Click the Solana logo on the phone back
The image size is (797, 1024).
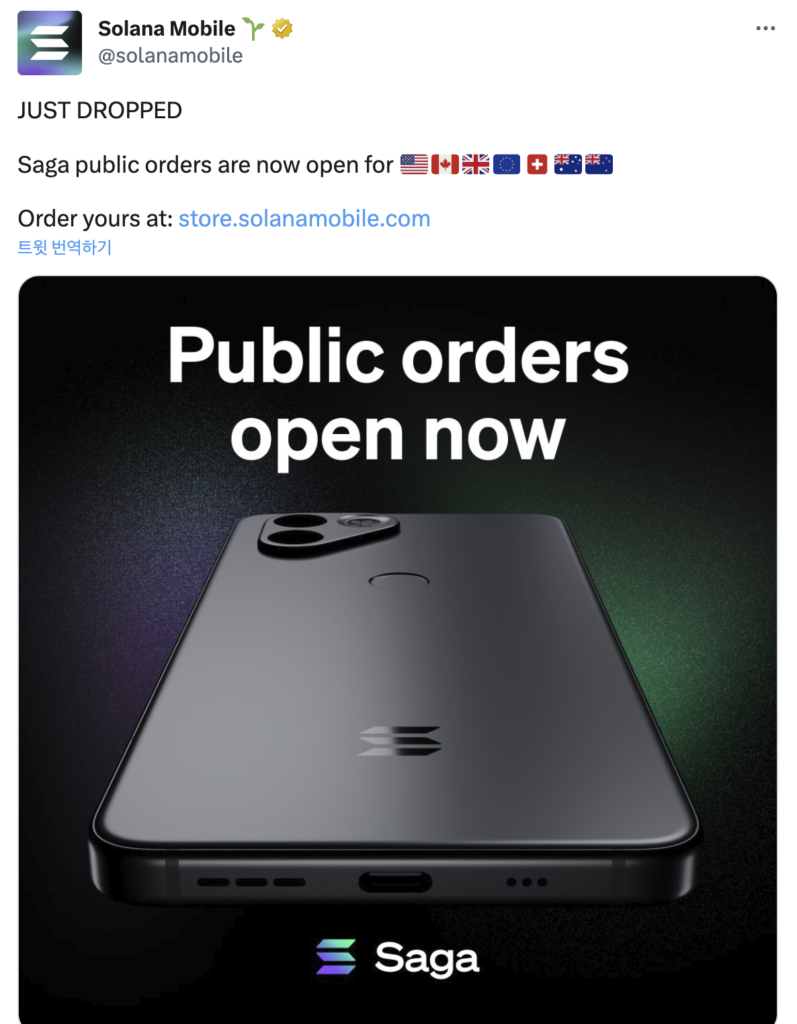[x=400, y=741]
